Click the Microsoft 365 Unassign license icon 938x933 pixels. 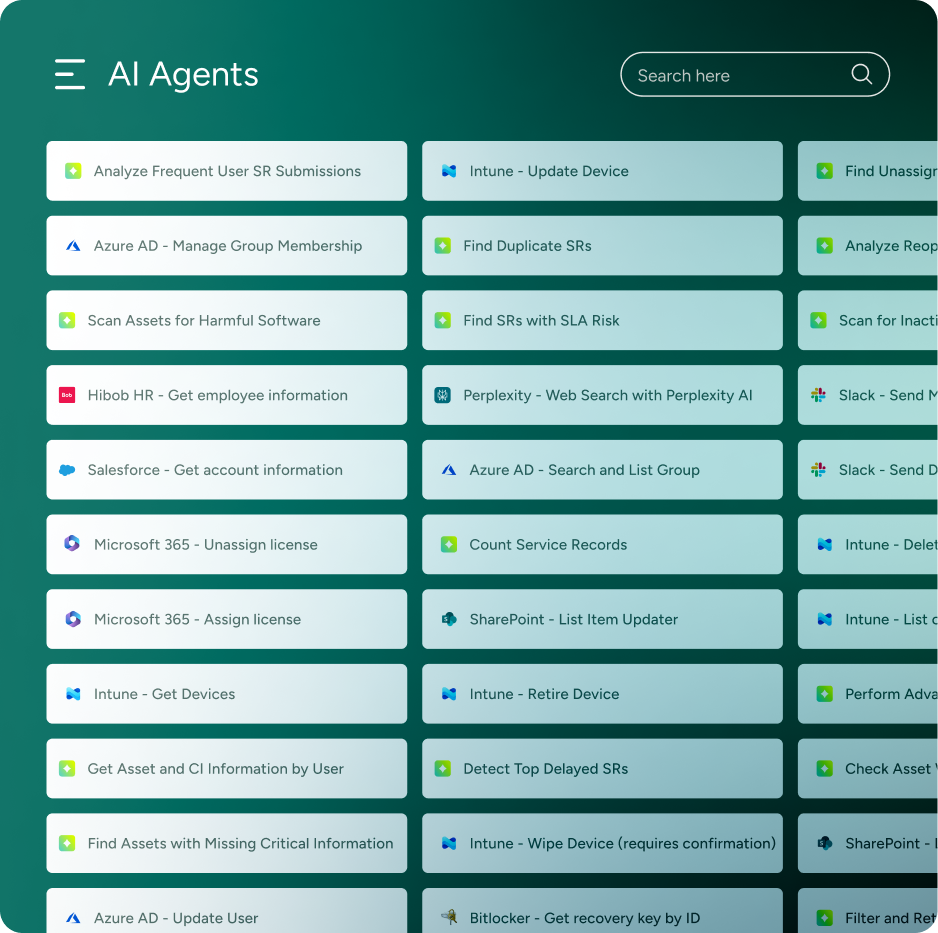(x=72, y=545)
